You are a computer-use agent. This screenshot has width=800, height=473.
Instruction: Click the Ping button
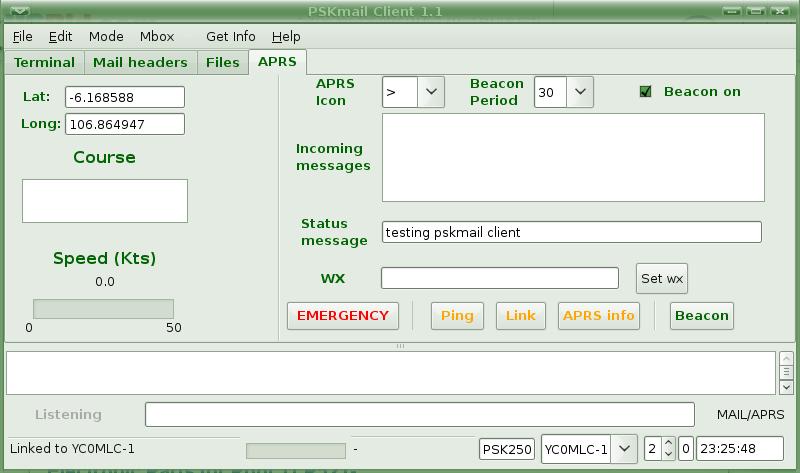(x=457, y=316)
